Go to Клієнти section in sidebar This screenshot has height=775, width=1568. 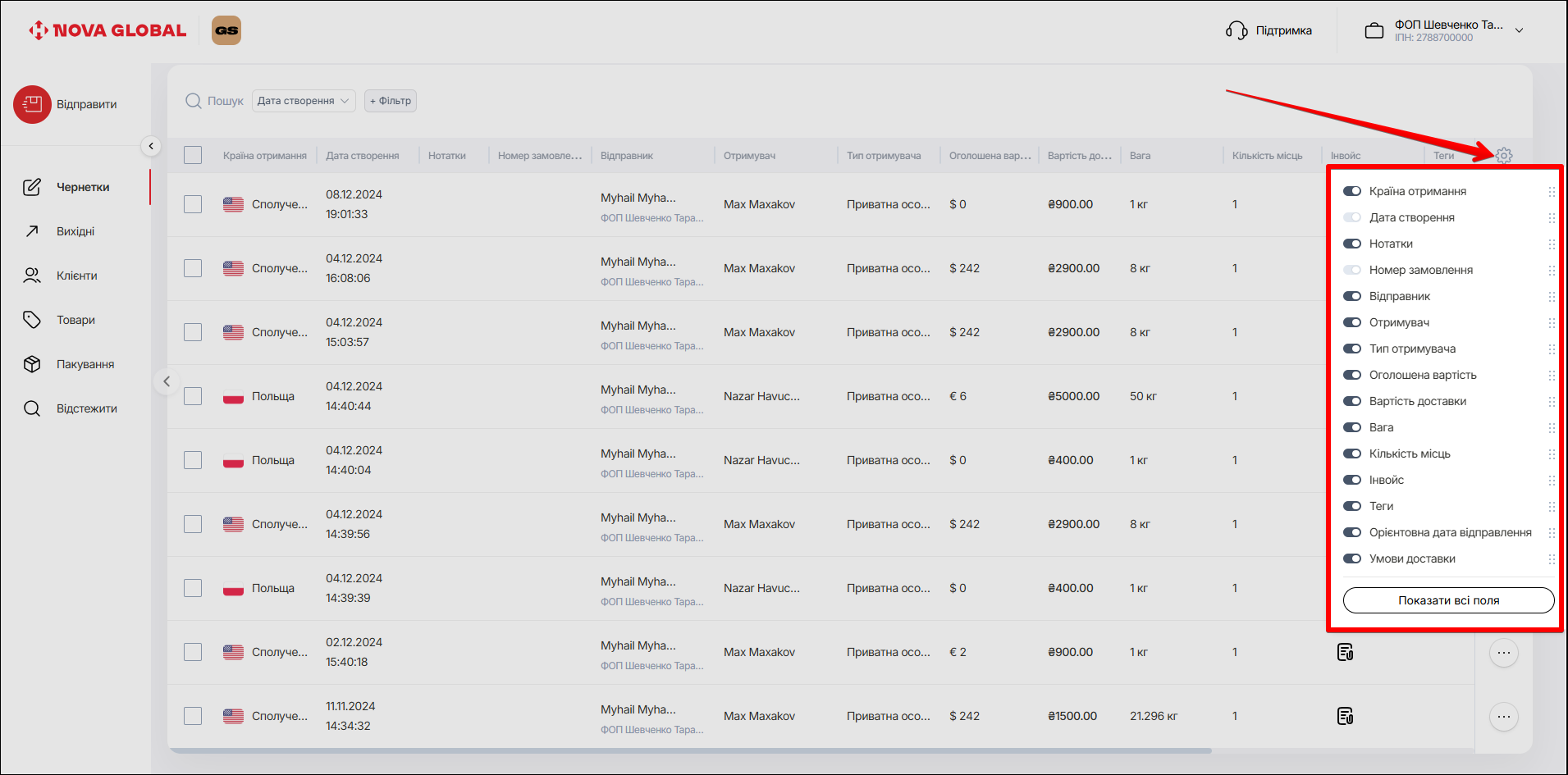pyautogui.click(x=76, y=276)
